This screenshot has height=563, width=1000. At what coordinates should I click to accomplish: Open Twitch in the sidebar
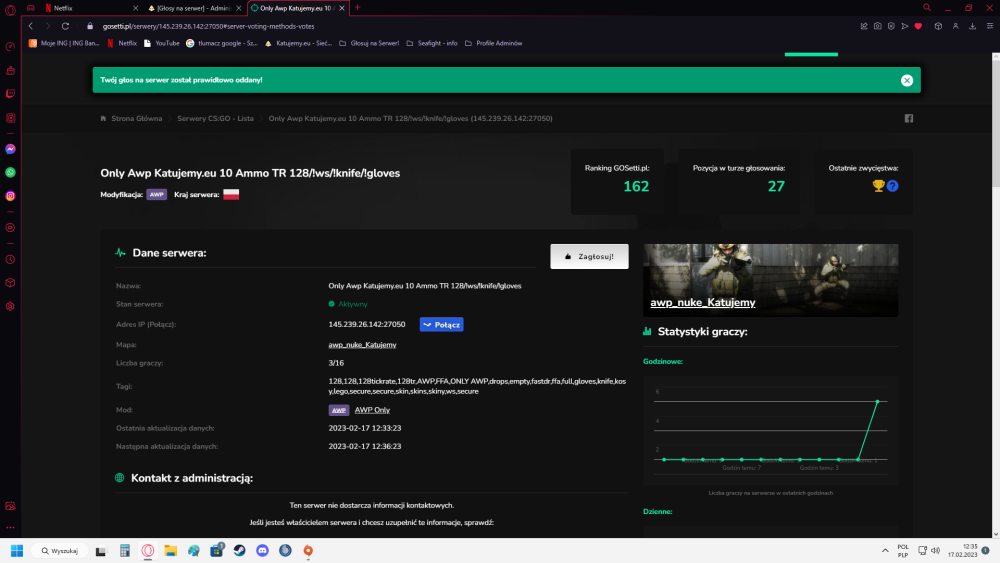point(10,94)
